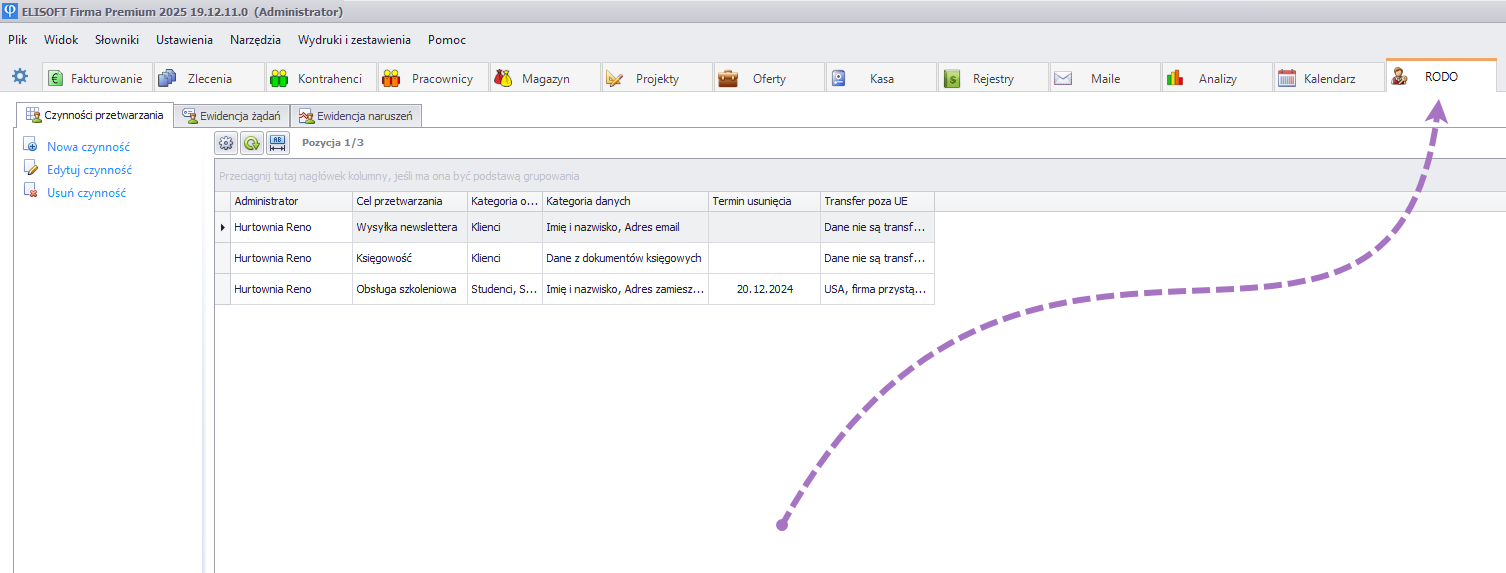Open the Wydruki i zestawienia menu

click(354, 40)
